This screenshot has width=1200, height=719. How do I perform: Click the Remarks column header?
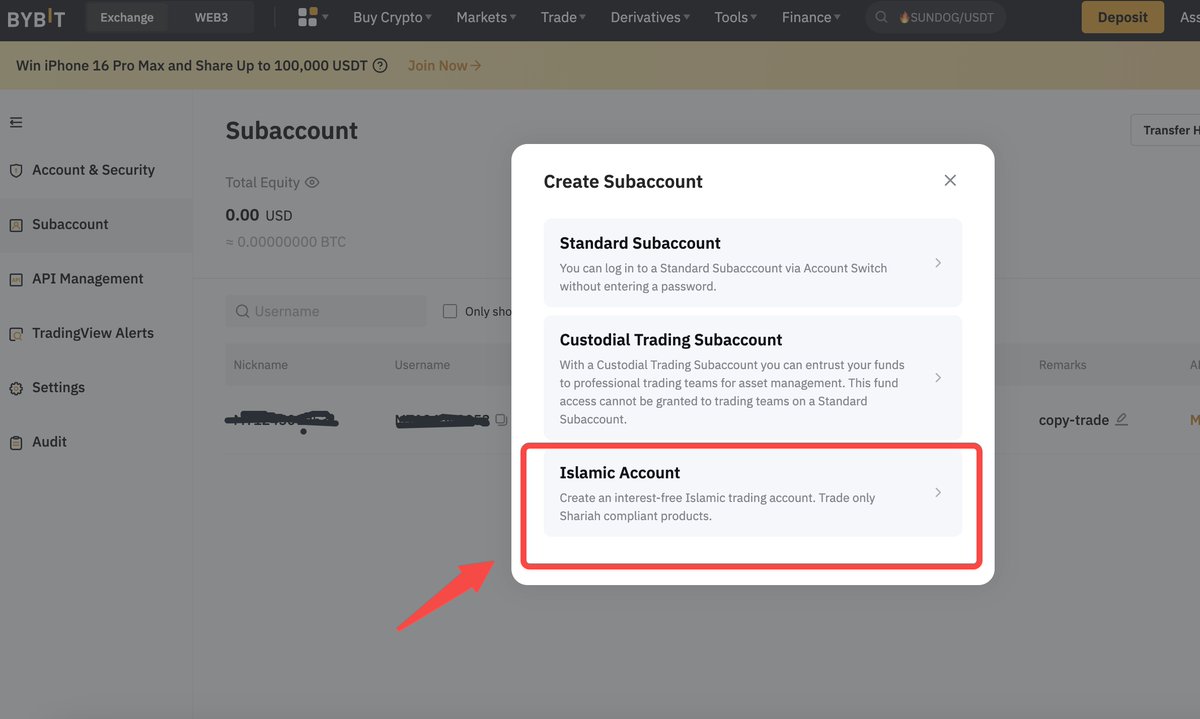[1062, 365]
